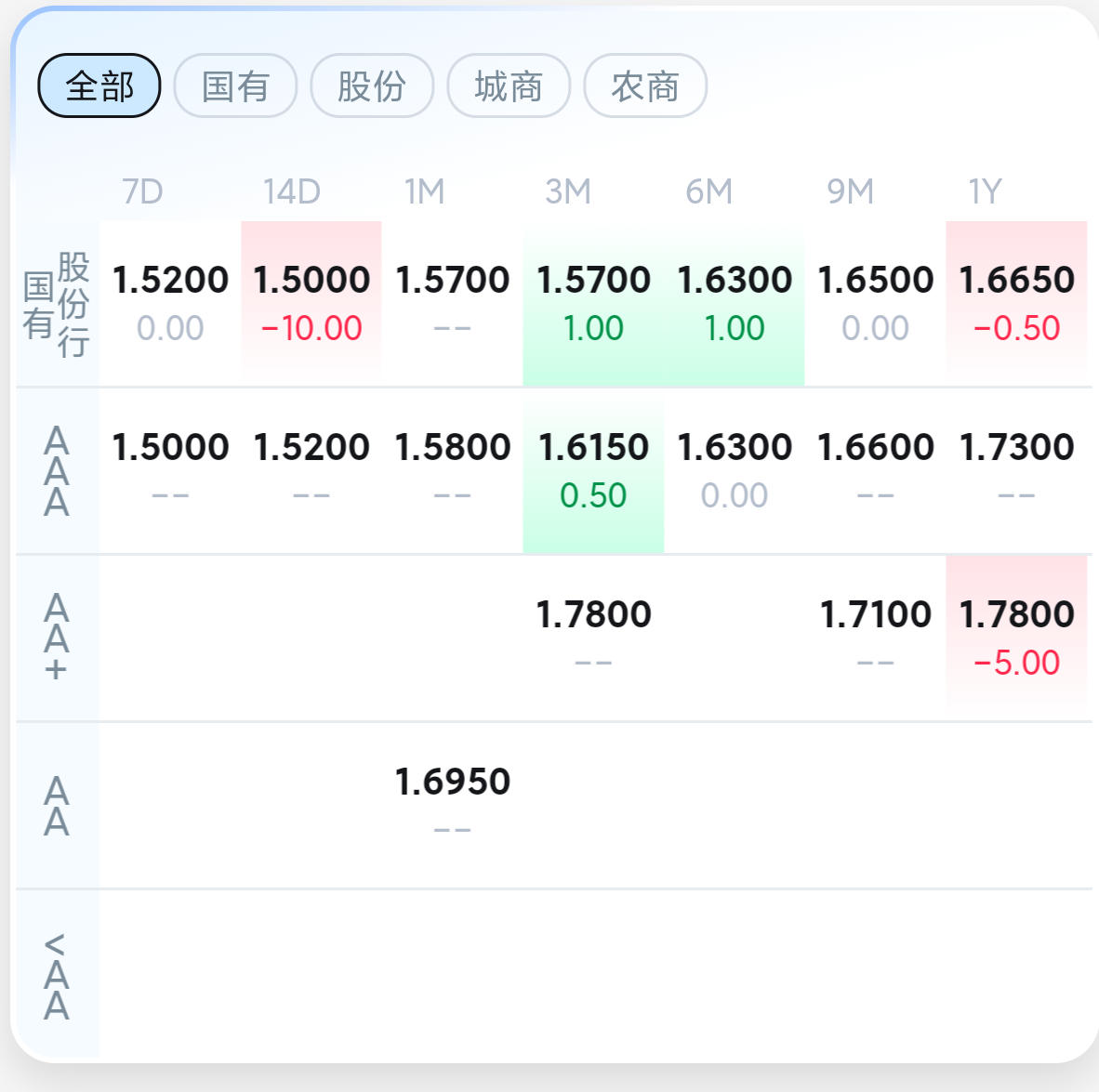Select the <AA row label
Screen dimensions: 1099x1092
(x=57, y=974)
